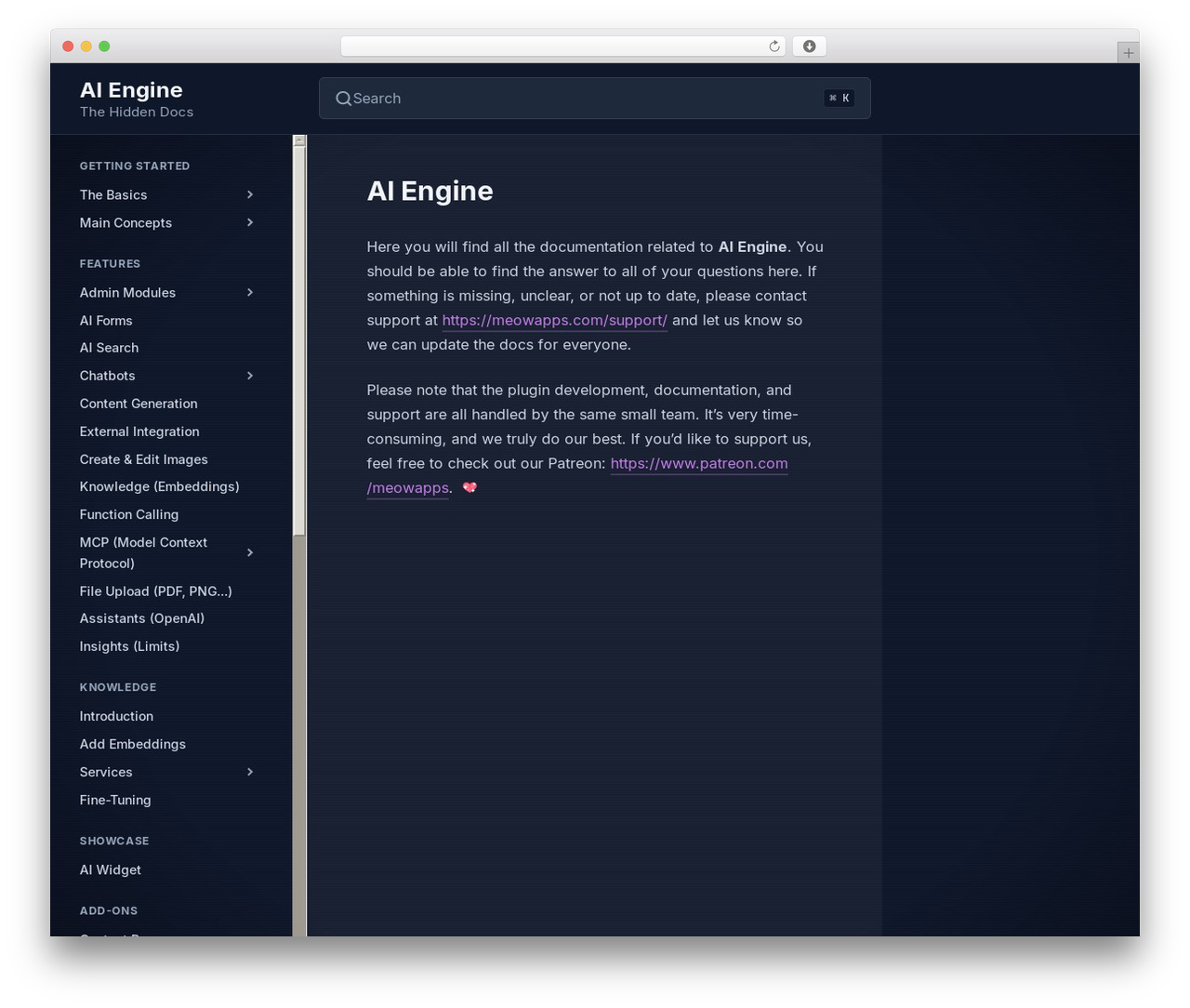Open Content Generation in sidebar

pos(139,404)
